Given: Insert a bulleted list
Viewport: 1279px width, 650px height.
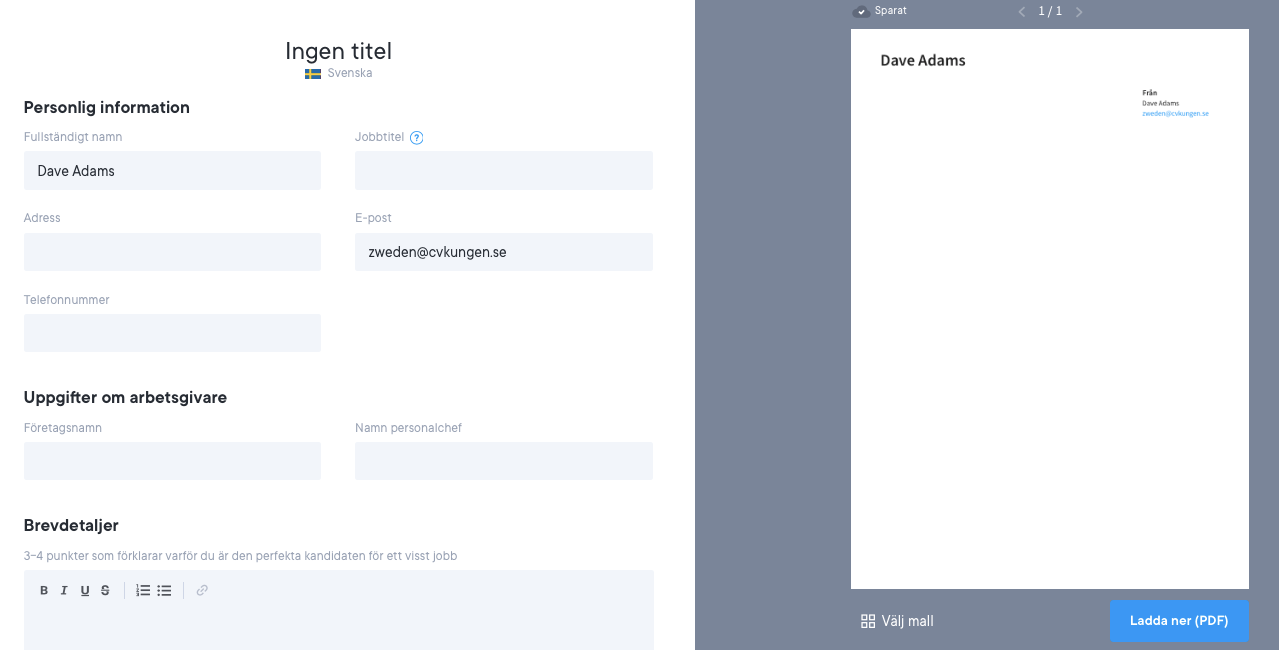Looking at the screenshot, I should click(164, 591).
